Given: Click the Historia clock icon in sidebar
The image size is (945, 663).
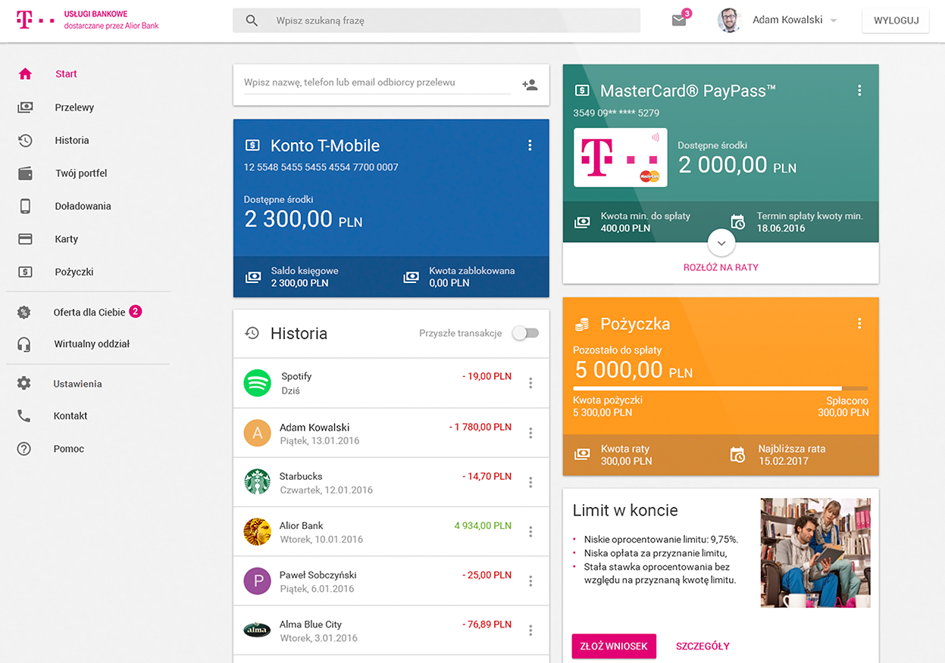Looking at the screenshot, I should pyautogui.click(x=25, y=140).
